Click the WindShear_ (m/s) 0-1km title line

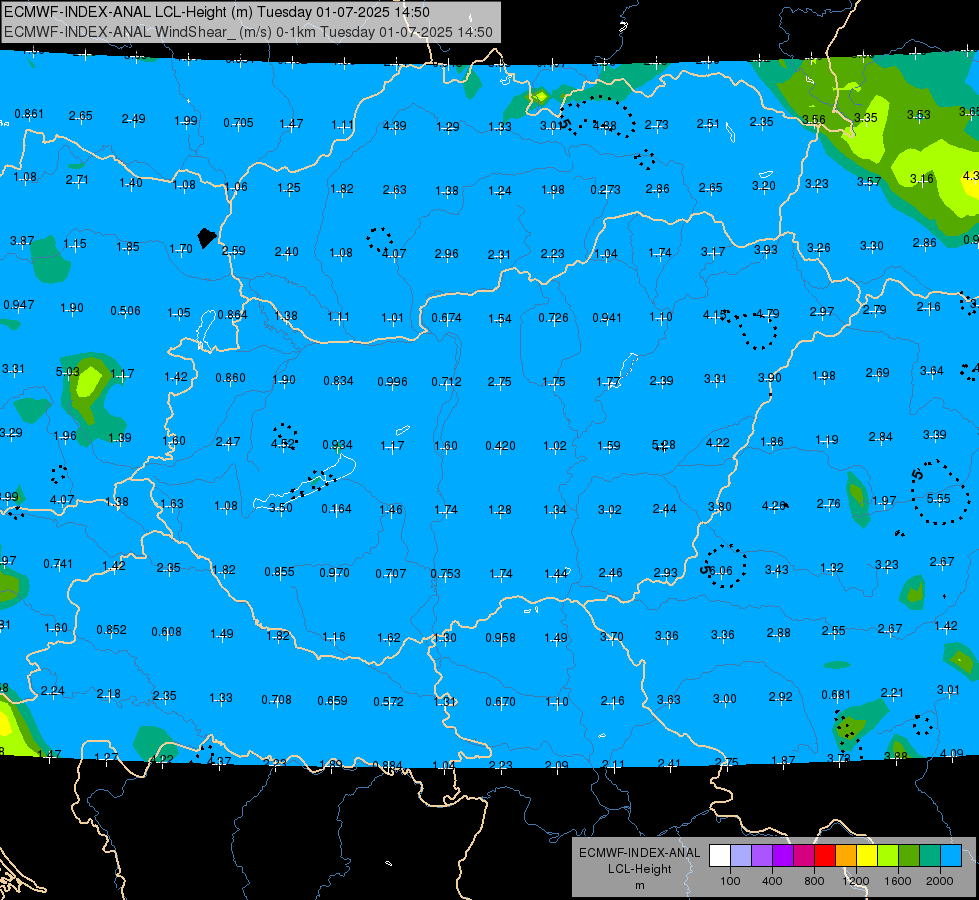coord(248,32)
